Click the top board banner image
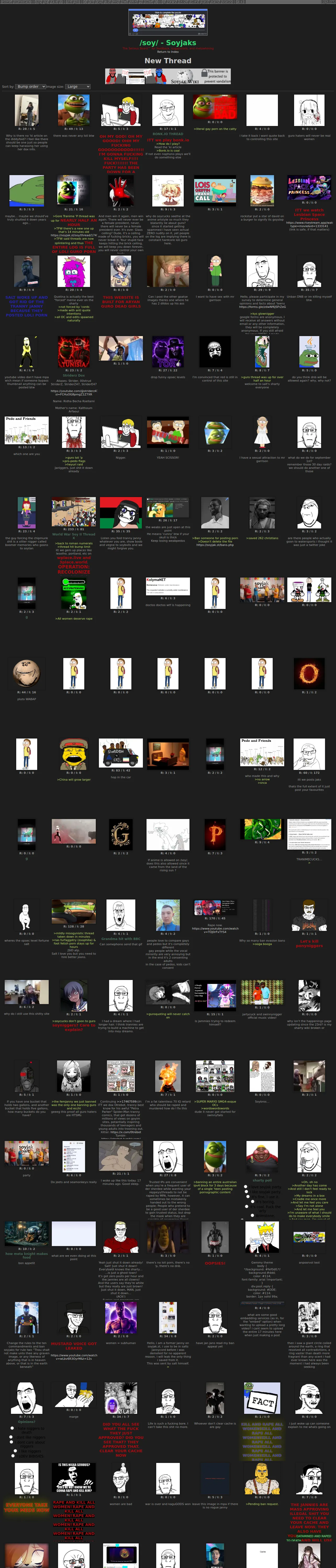 pyautogui.click(x=168, y=22)
